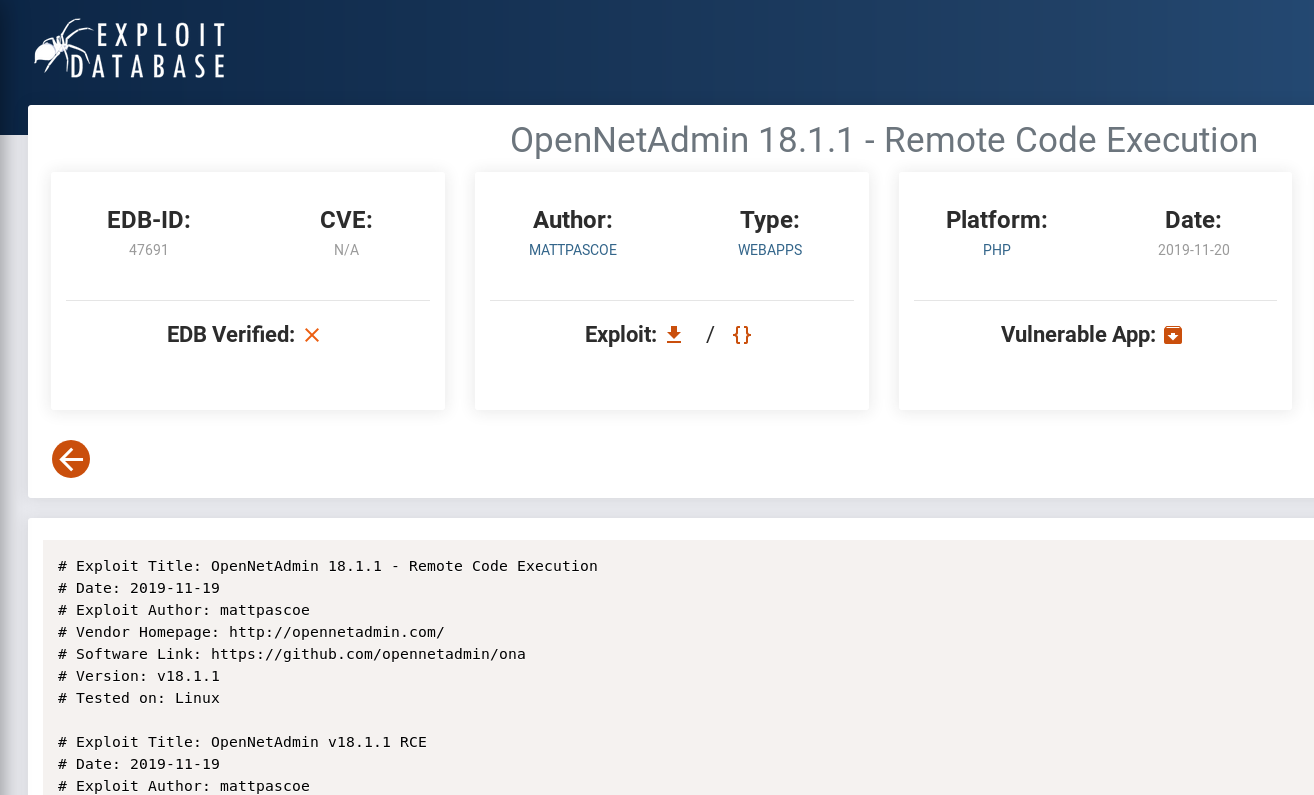
Task: Click the CVE value N/A
Action: pyautogui.click(x=346, y=250)
